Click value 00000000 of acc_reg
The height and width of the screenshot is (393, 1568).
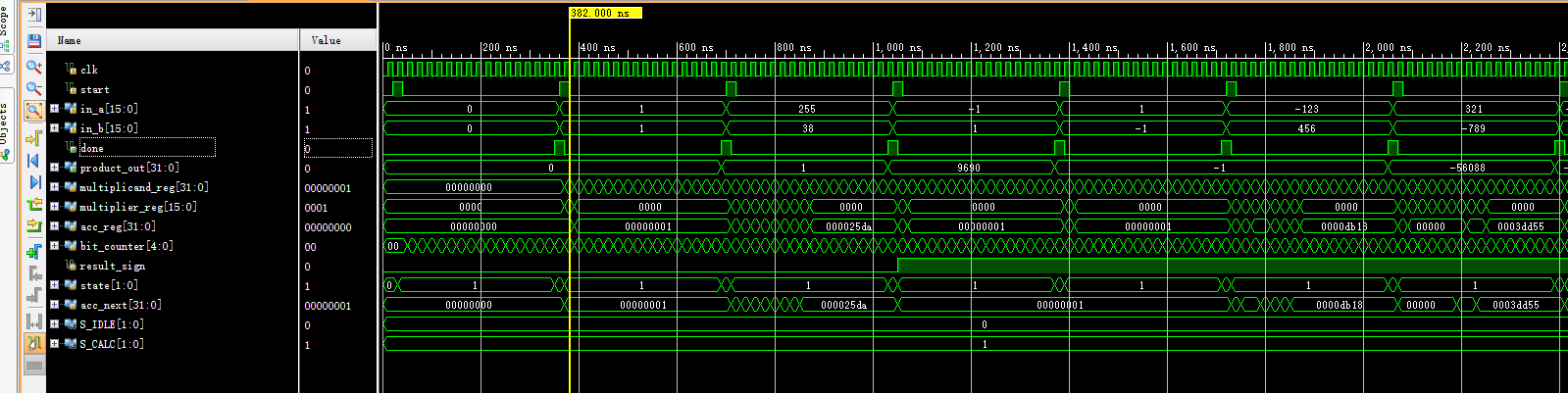point(328,227)
